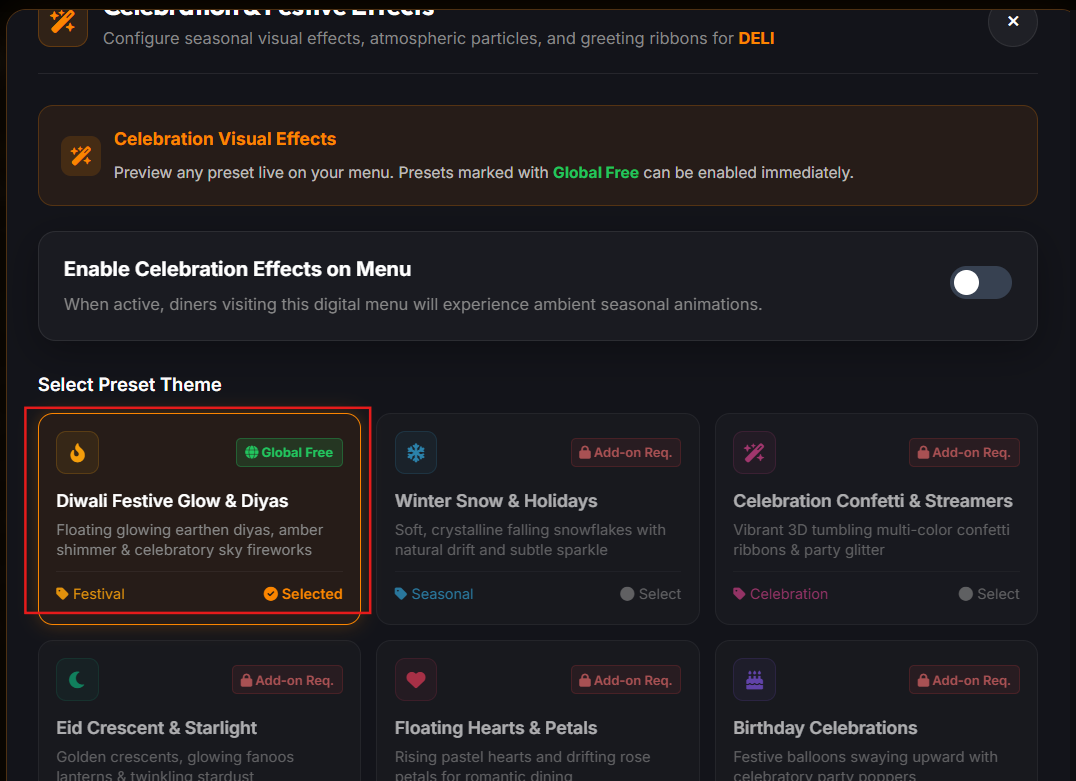Choose Select on Celebration Confetti & Streamers card

pyautogui.click(x=989, y=594)
